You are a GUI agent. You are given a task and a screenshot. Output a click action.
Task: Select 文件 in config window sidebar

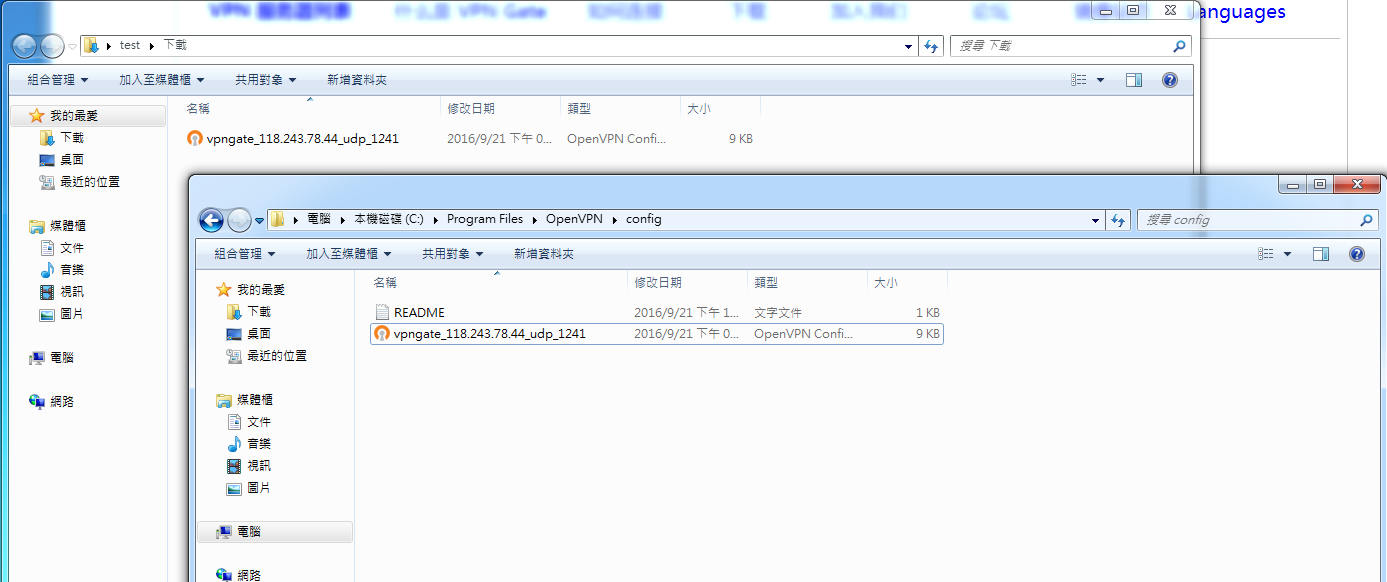coord(250,422)
